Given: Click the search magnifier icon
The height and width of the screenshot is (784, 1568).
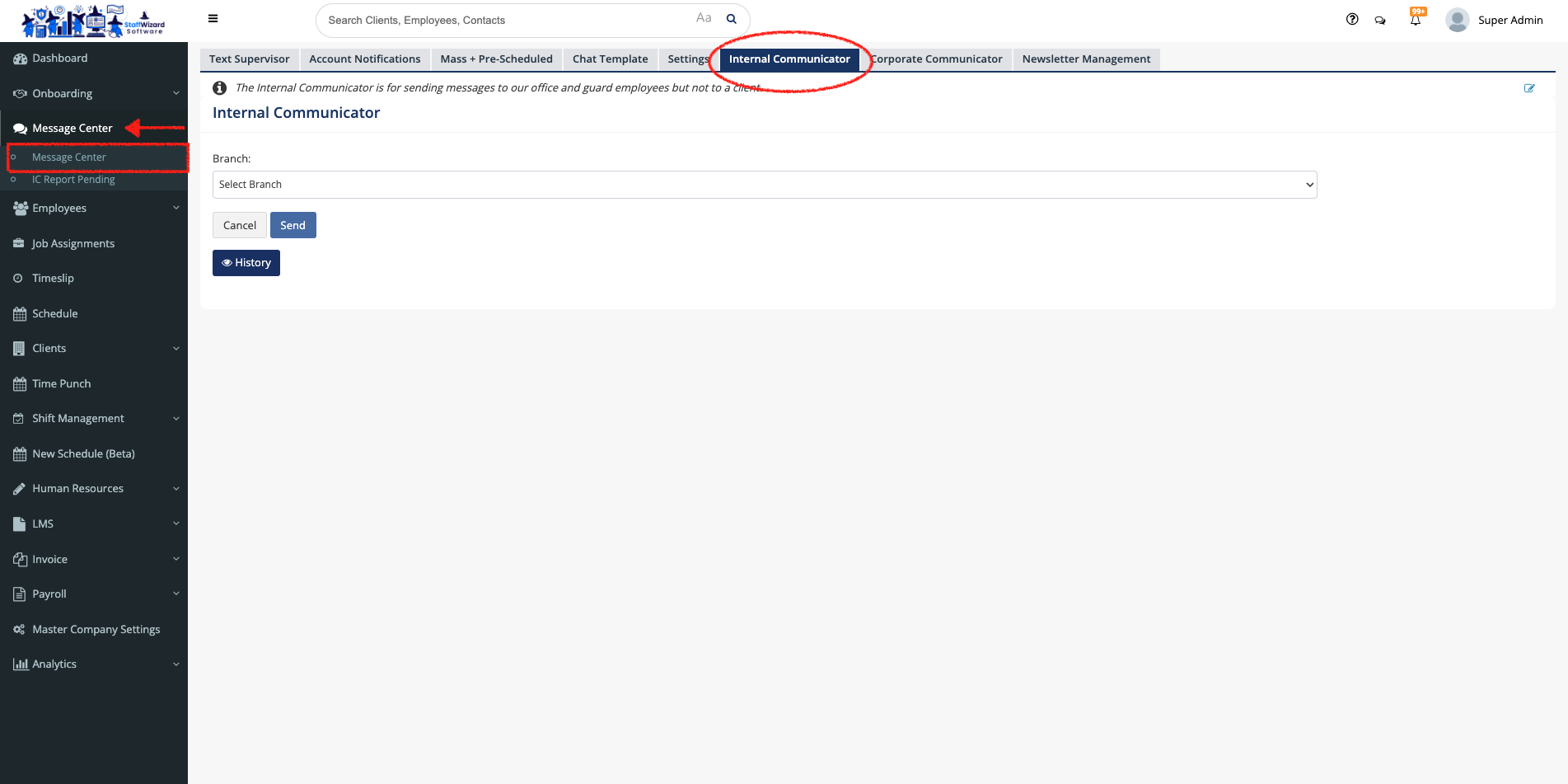Looking at the screenshot, I should [x=731, y=19].
